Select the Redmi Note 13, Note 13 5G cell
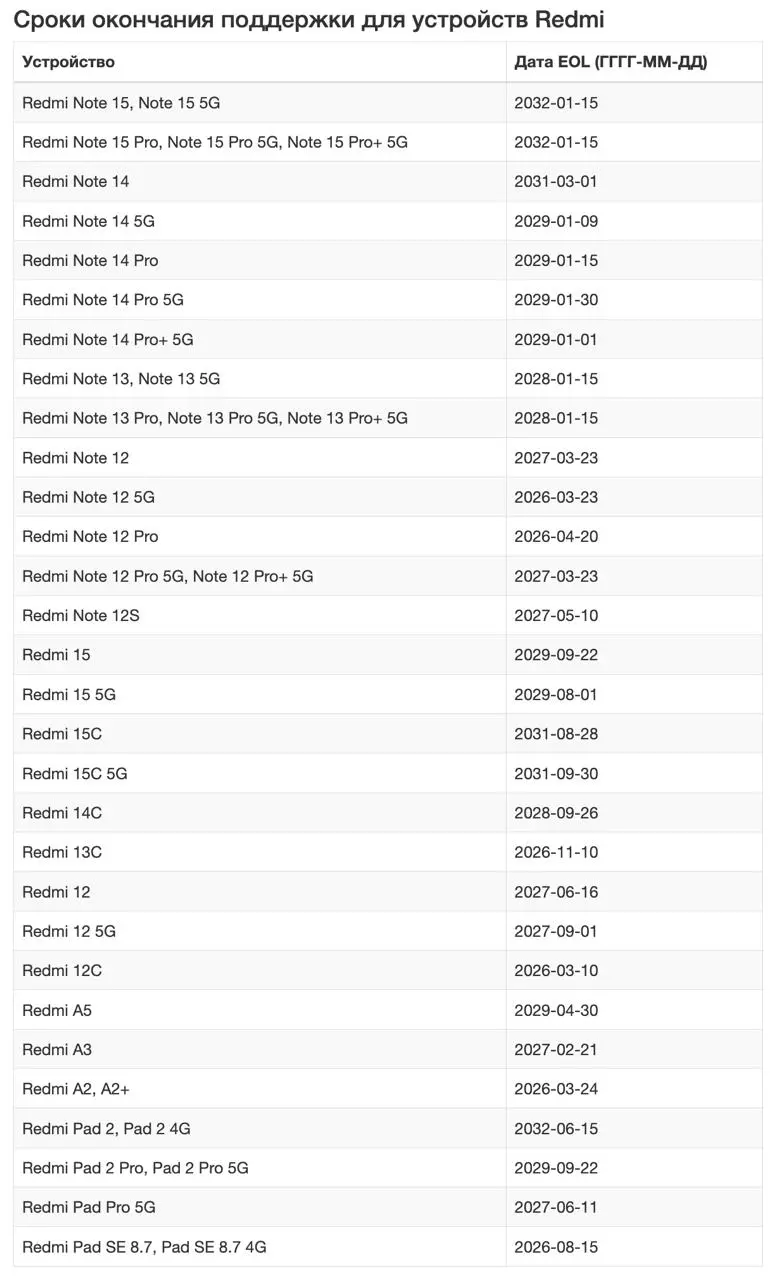 260,379
